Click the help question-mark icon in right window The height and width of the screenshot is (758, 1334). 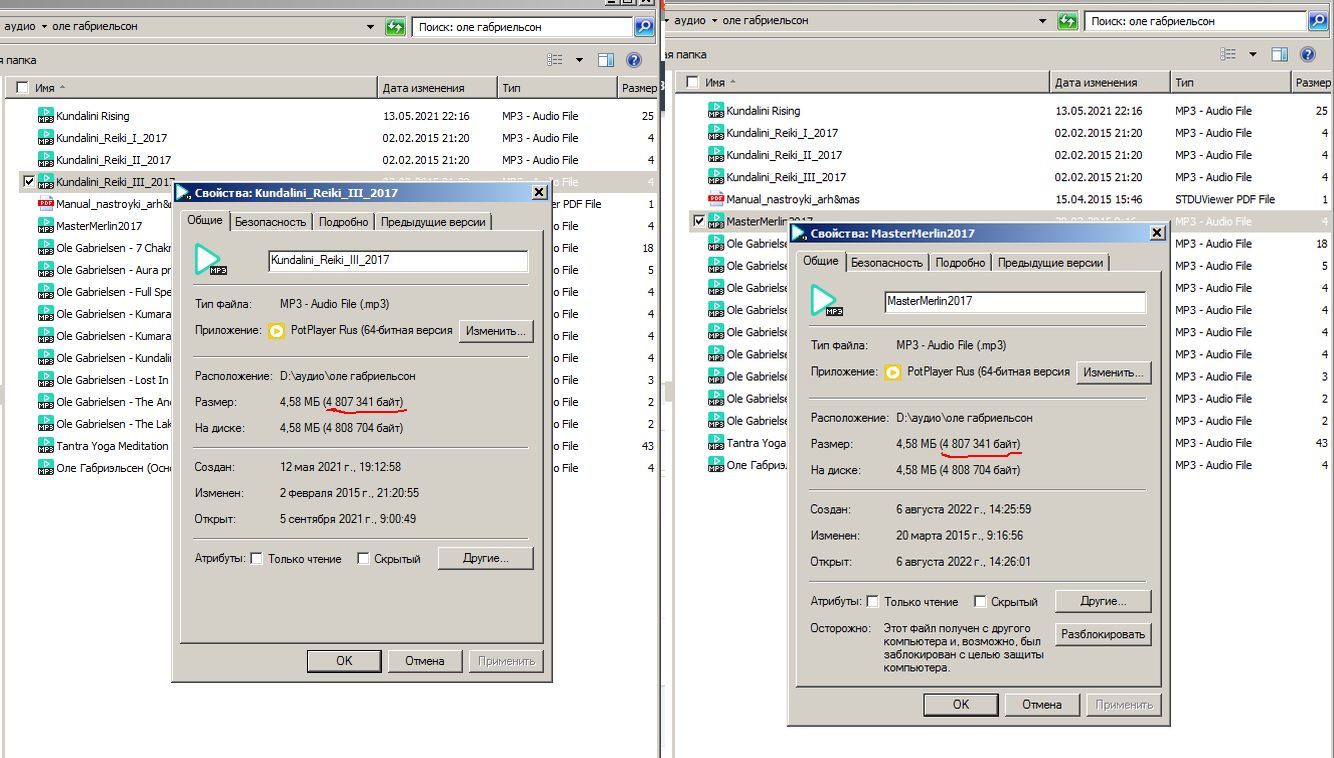[x=1307, y=54]
